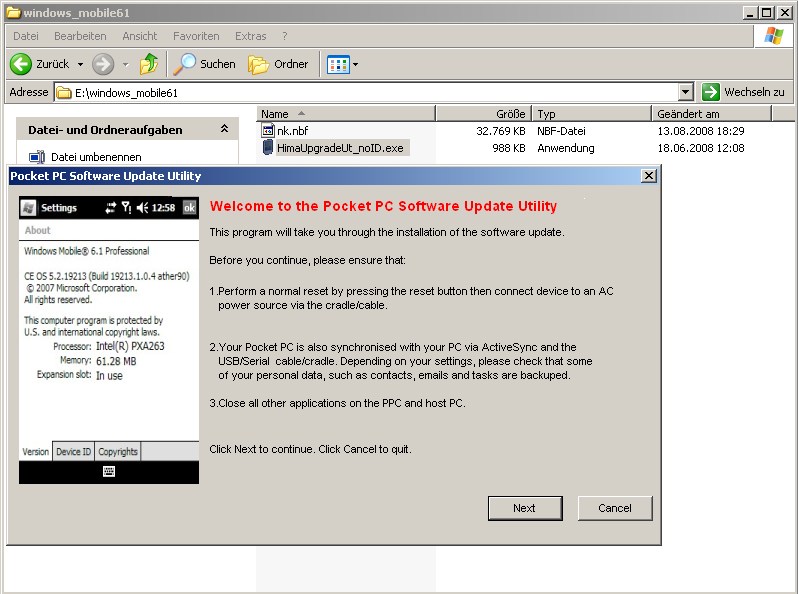Image resolution: width=798 pixels, height=594 pixels.
Task: Close the Pocket PC Software Update dialog
Action: click(x=649, y=176)
